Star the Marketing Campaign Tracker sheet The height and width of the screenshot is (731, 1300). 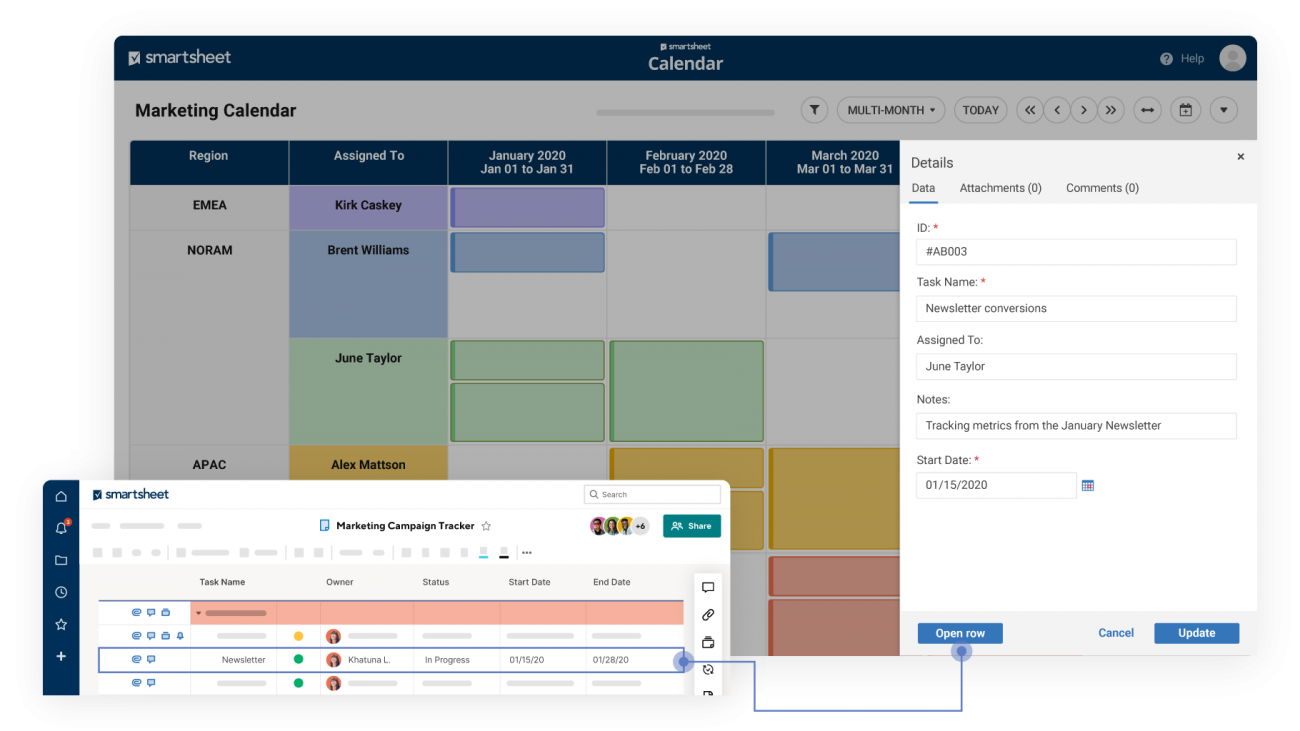[x=486, y=525]
